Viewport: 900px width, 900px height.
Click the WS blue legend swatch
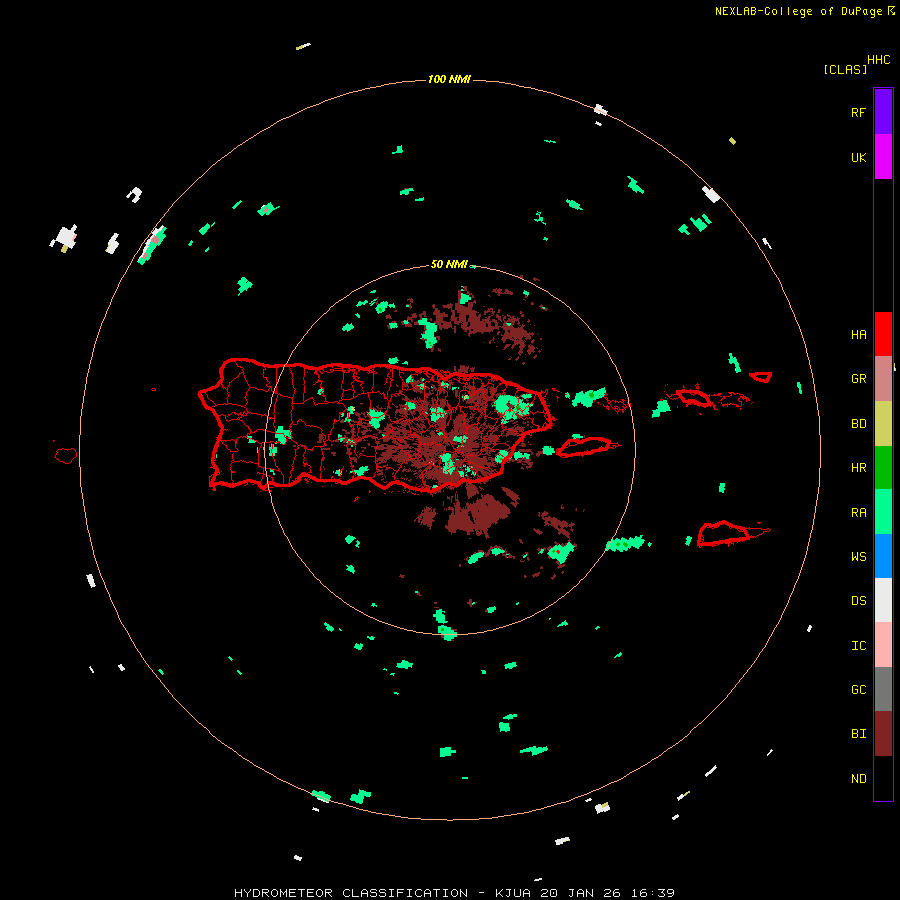[883, 556]
